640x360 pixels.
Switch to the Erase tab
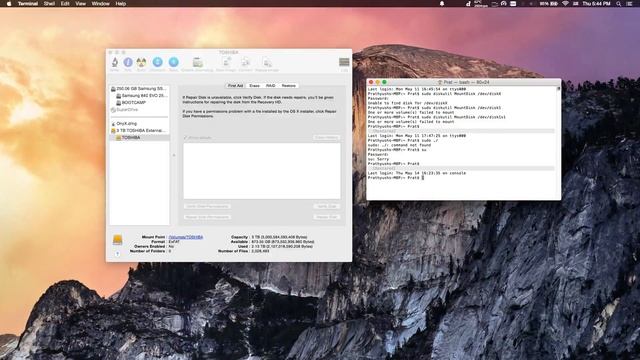coord(254,86)
